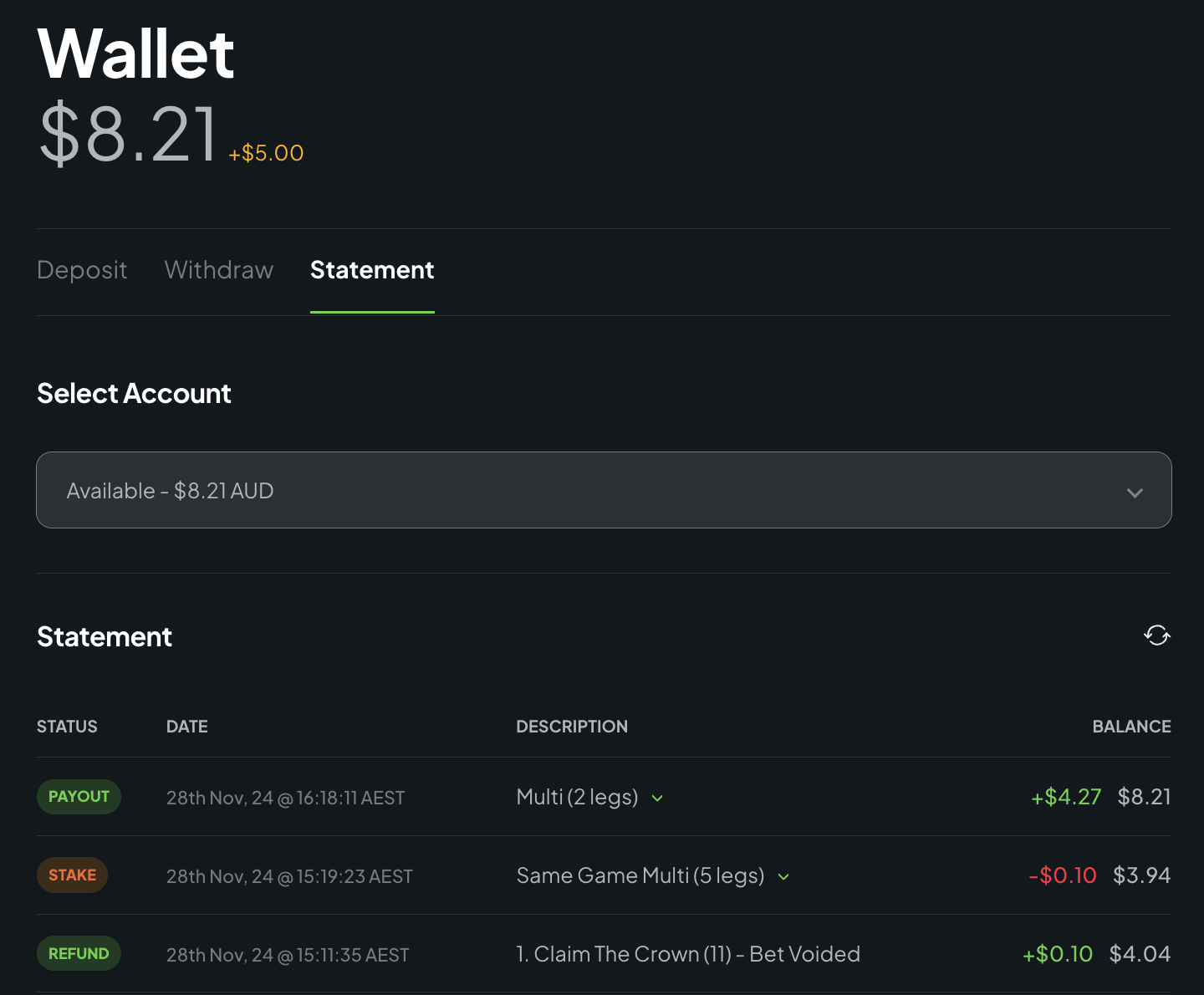The image size is (1204, 995).
Task: Click the DATE column header
Action: pyautogui.click(x=187, y=727)
